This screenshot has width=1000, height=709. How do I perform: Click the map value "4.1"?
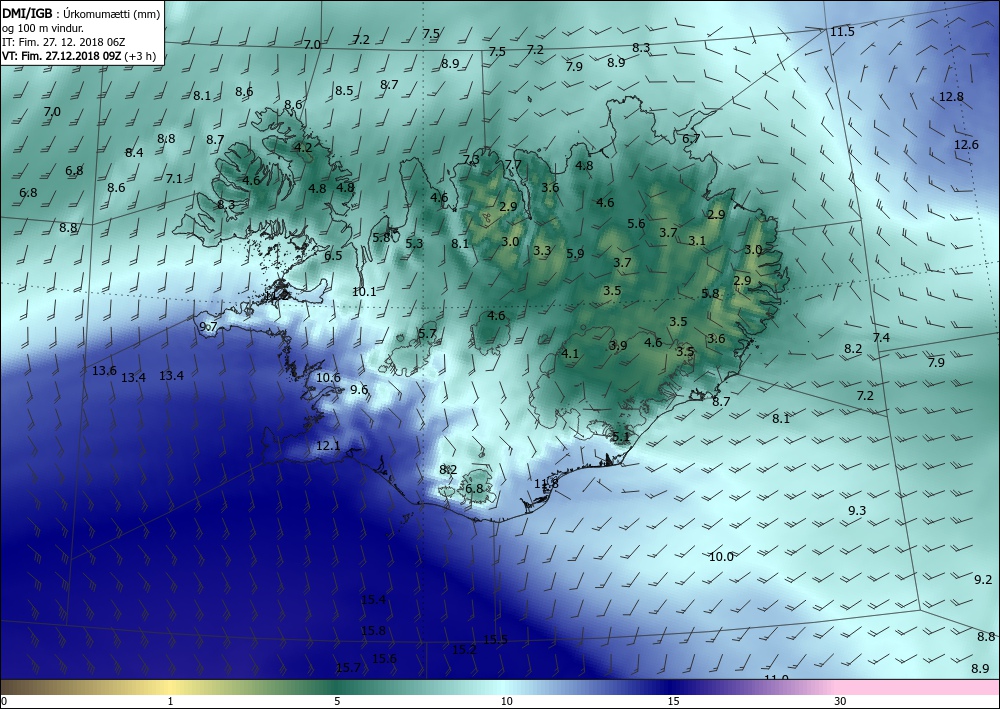pyautogui.click(x=570, y=353)
